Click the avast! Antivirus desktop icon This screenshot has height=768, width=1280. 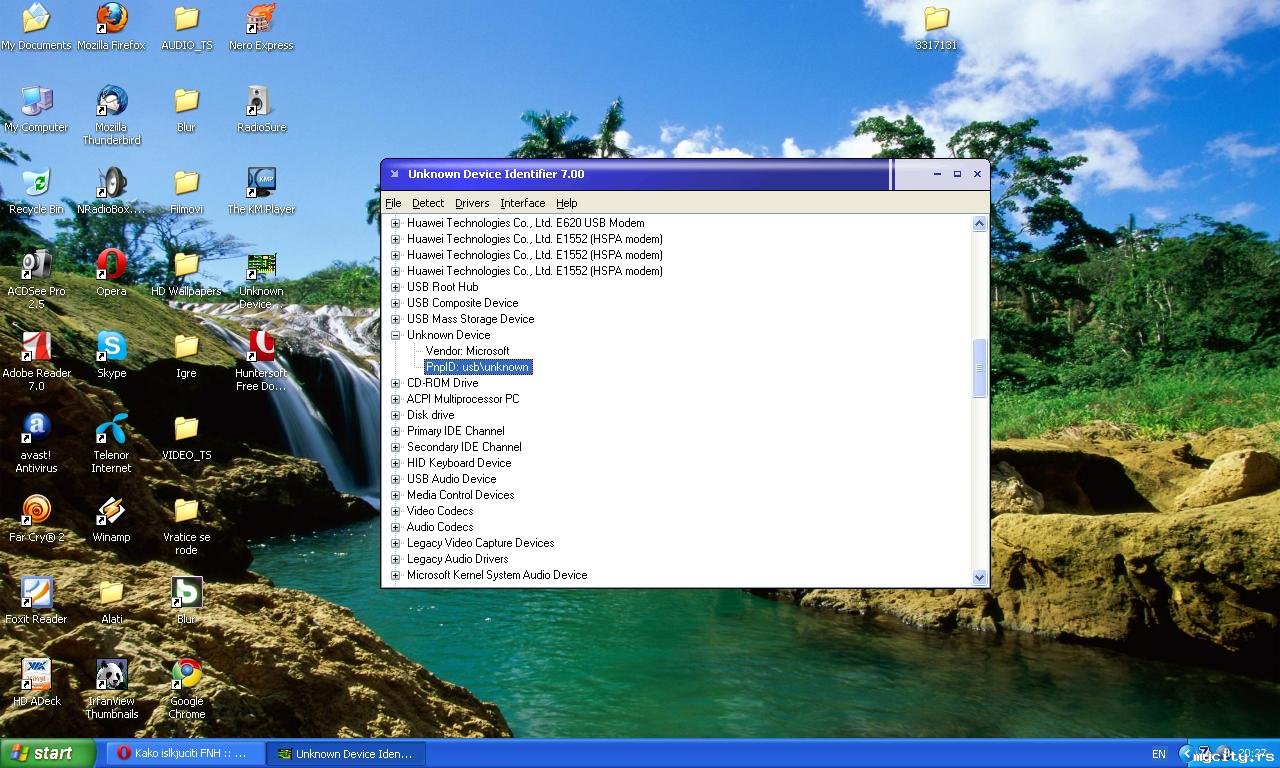click(36, 429)
